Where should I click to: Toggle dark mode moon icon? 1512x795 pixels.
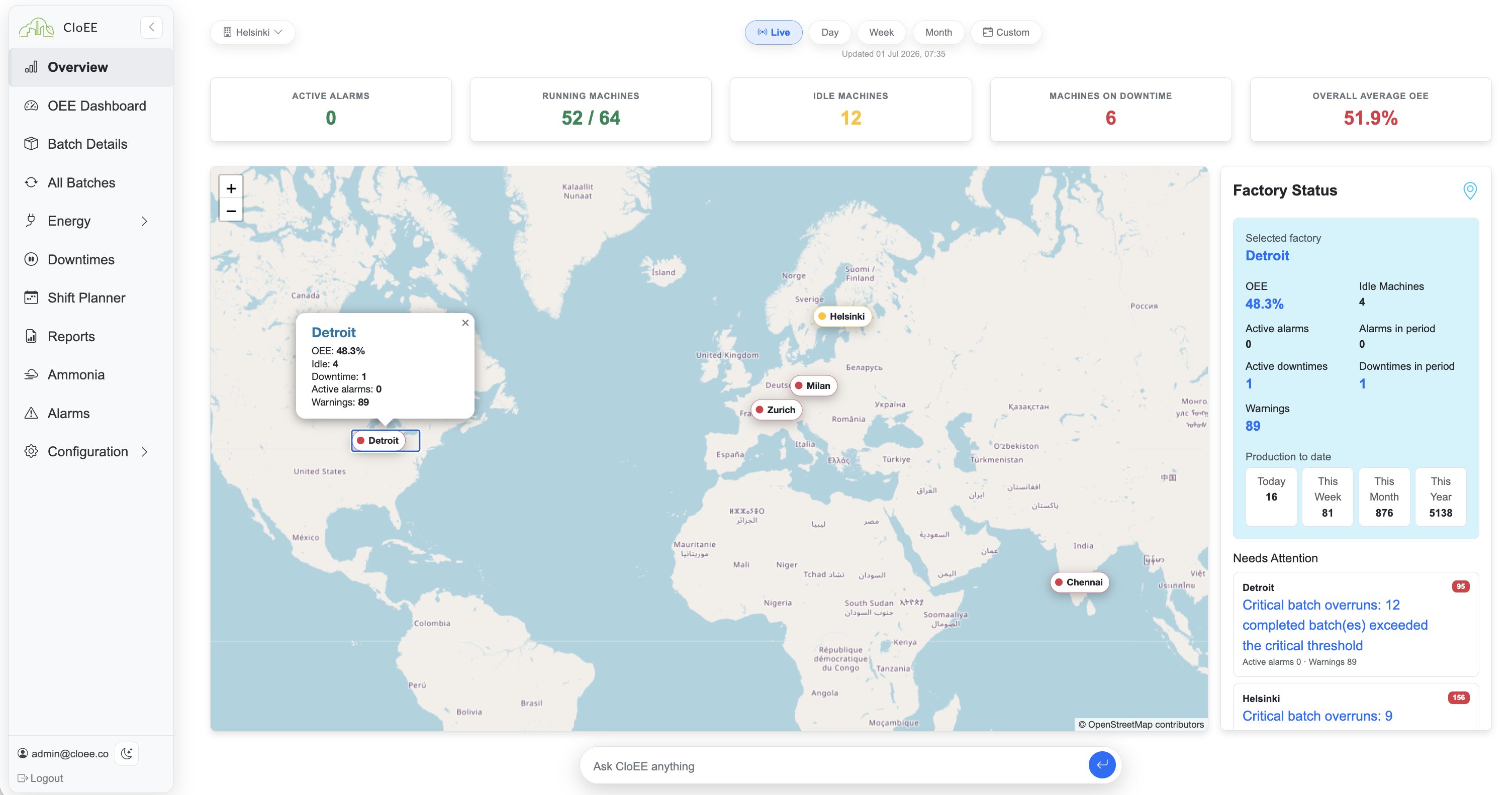coord(127,753)
